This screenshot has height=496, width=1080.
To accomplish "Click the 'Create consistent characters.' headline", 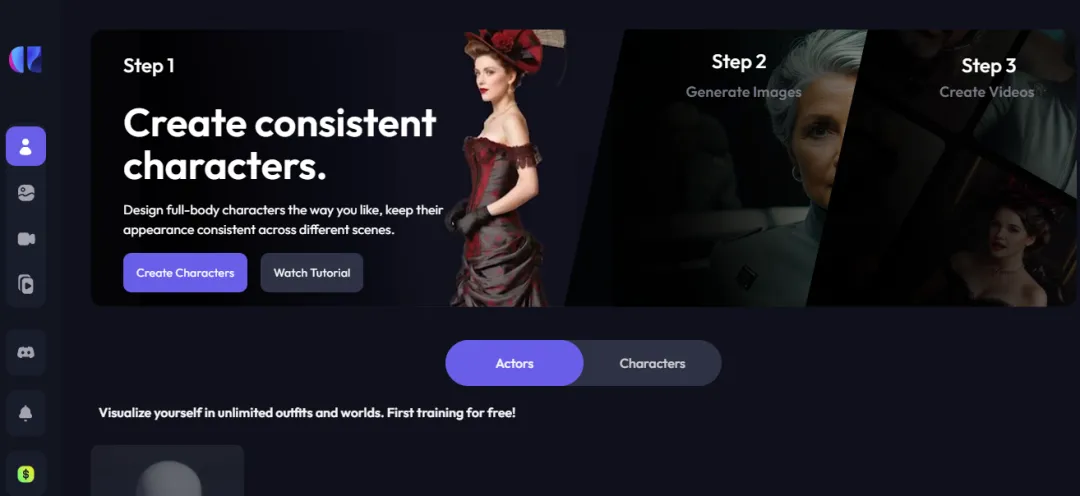I will [280, 144].
